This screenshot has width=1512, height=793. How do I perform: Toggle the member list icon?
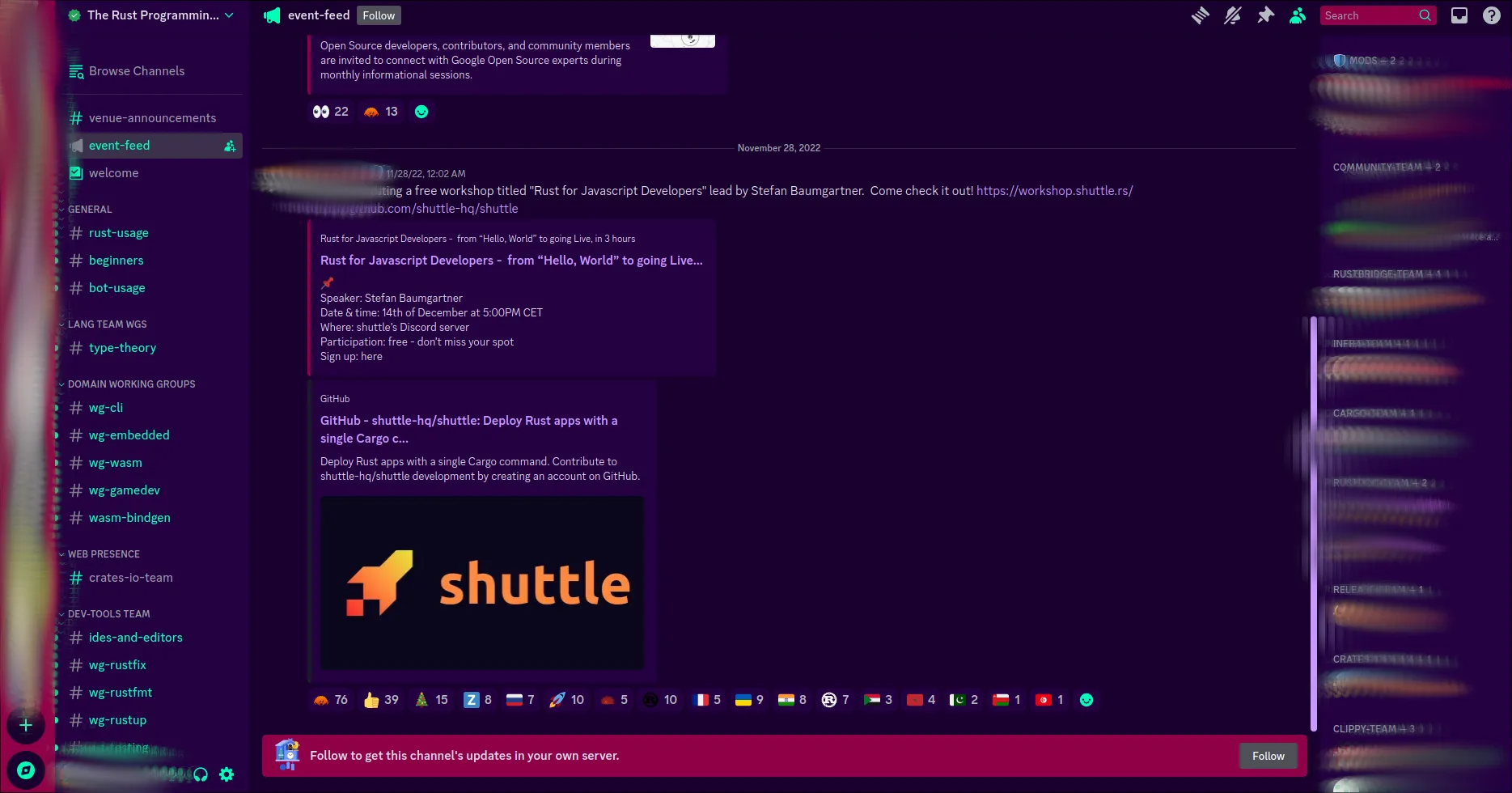[x=1298, y=15]
